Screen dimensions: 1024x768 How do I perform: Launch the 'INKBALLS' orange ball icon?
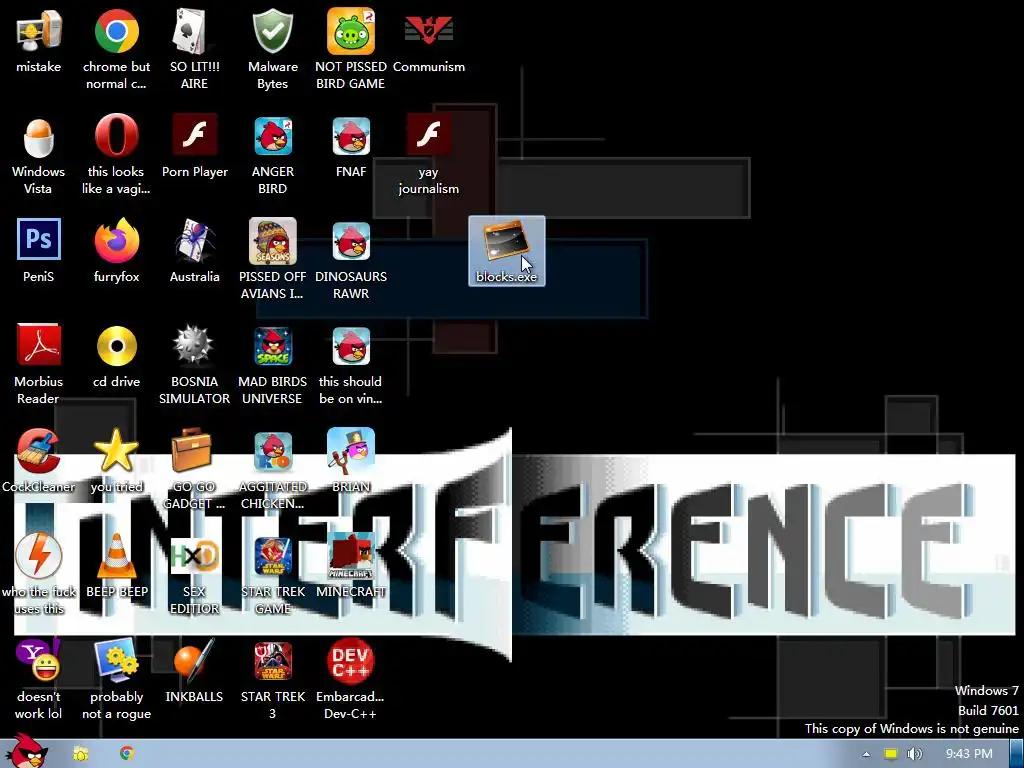[194, 660]
